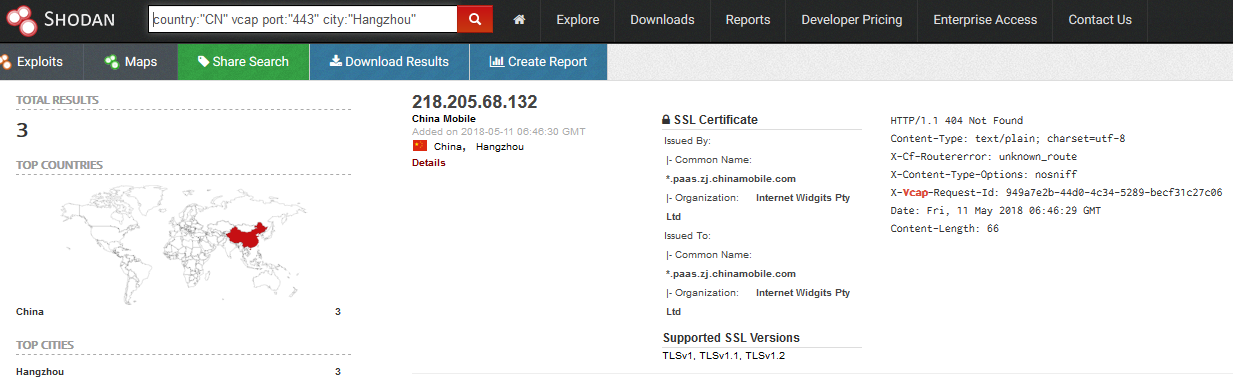The width and height of the screenshot is (1233, 383).
Task: Click inside the search query field
Action: [x=303, y=19]
